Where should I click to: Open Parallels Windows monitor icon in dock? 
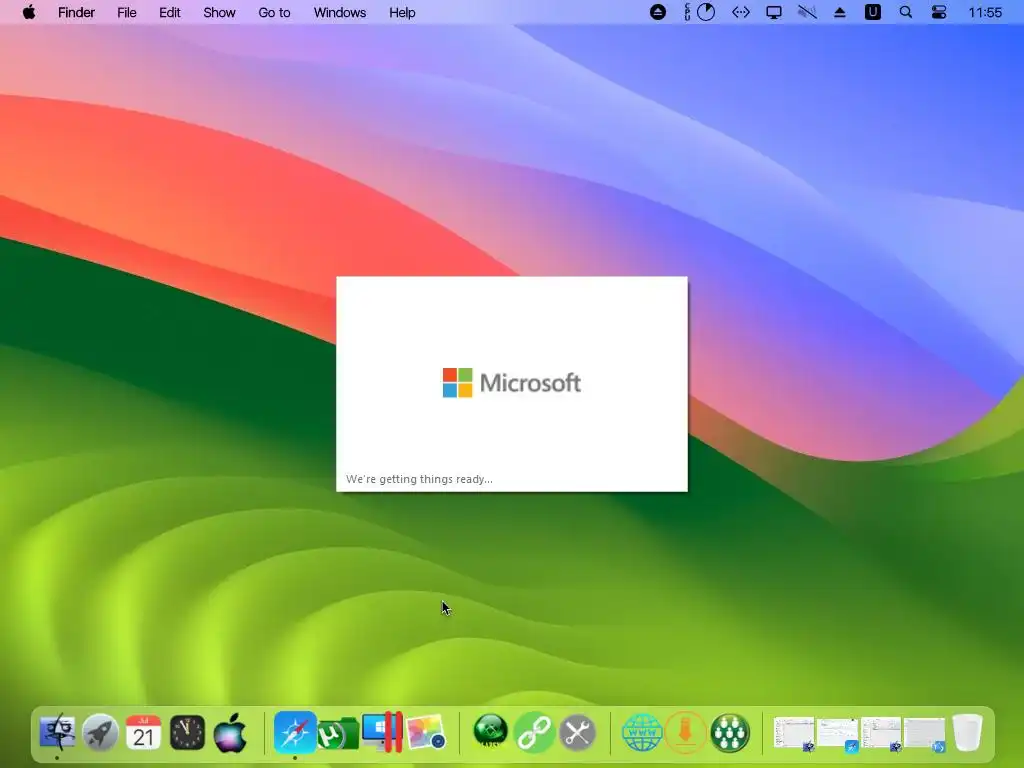coord(383,732)
